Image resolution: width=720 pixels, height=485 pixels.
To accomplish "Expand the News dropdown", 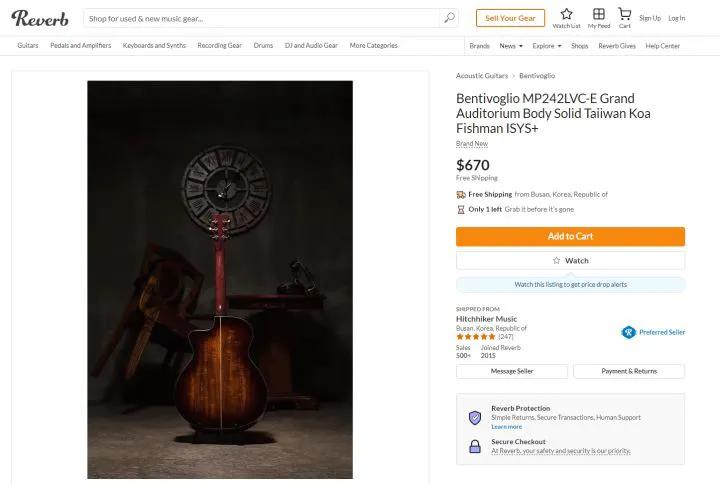I will 511,46.
